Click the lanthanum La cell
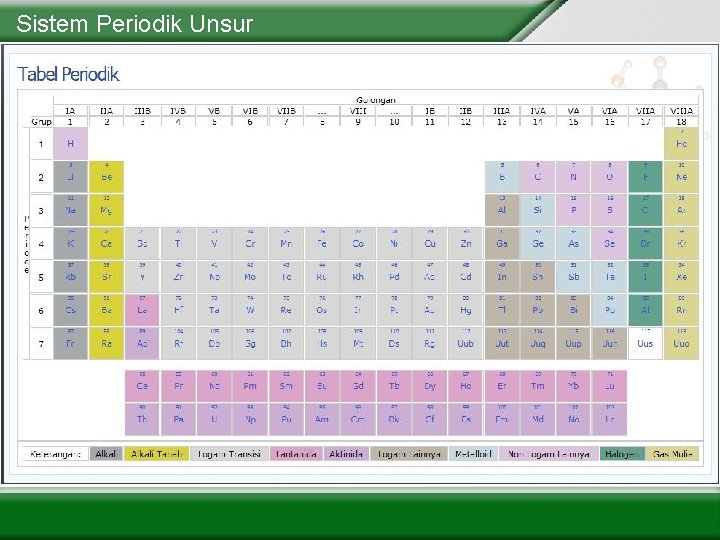This screenshot has width=720, height=540. pos(142,310)
